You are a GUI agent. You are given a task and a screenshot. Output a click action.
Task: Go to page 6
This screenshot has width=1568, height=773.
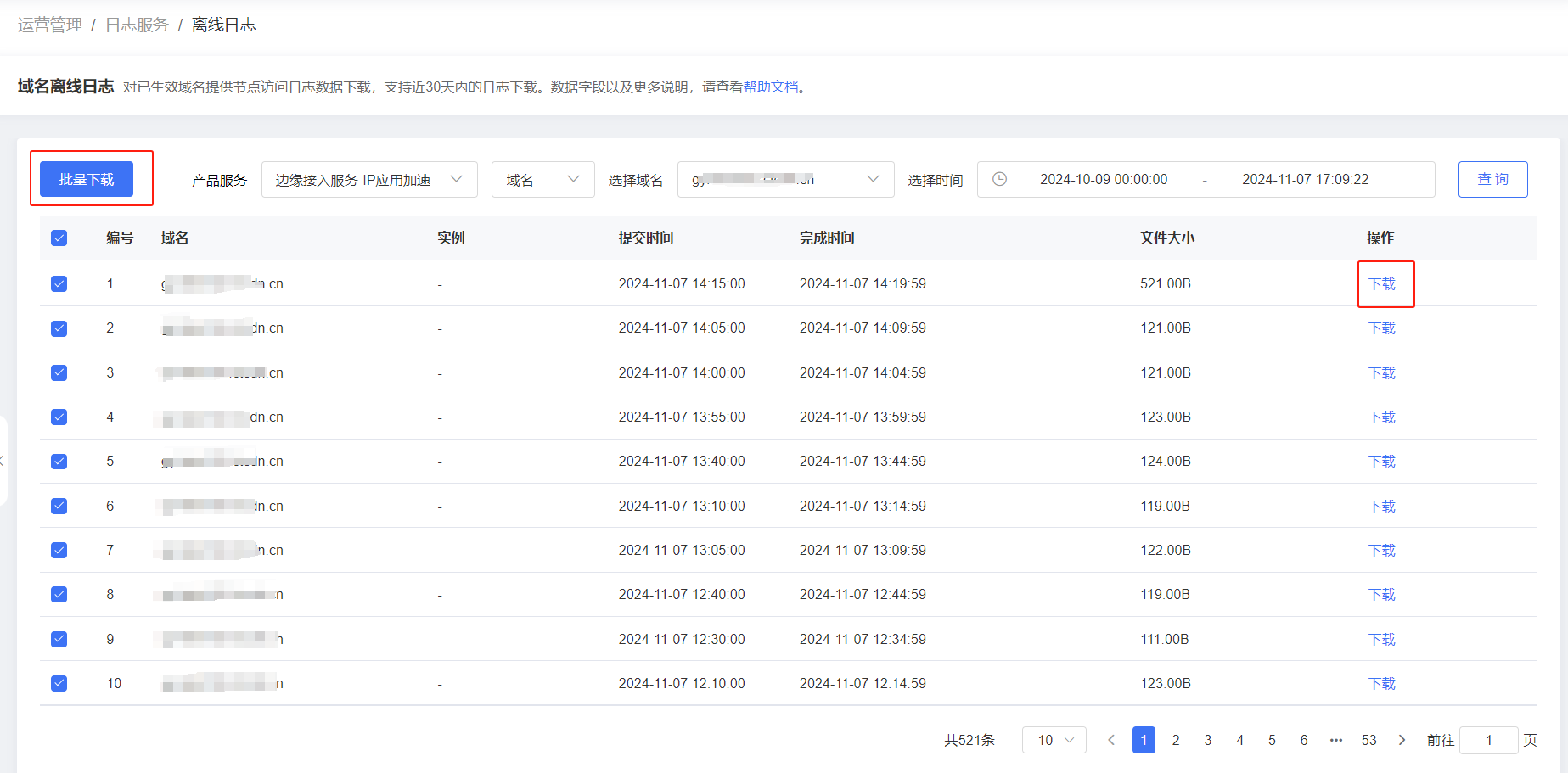1304,740
